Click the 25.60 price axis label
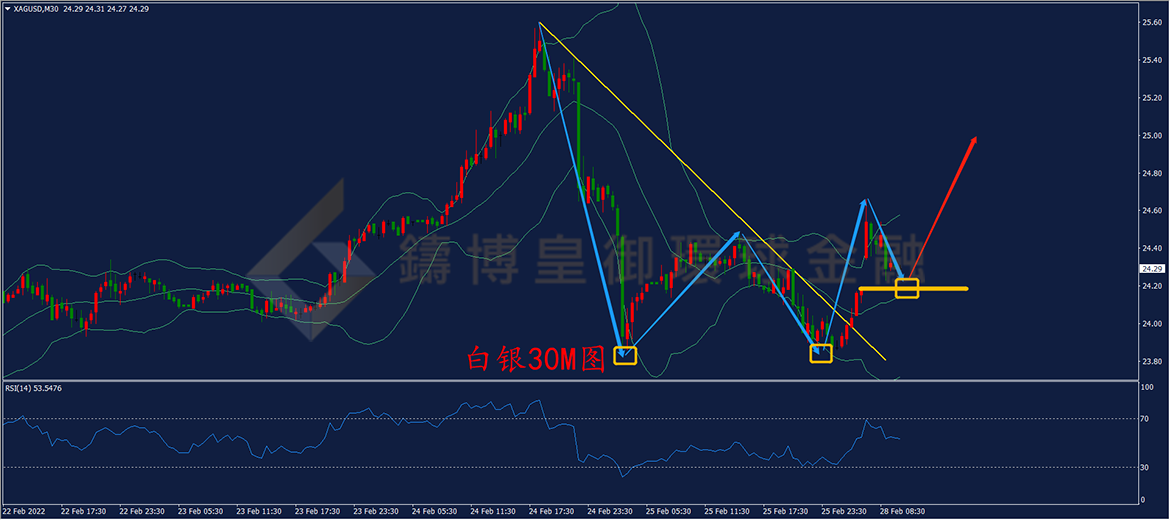Screen dimensions: 1170x520 coord(1151,23)
